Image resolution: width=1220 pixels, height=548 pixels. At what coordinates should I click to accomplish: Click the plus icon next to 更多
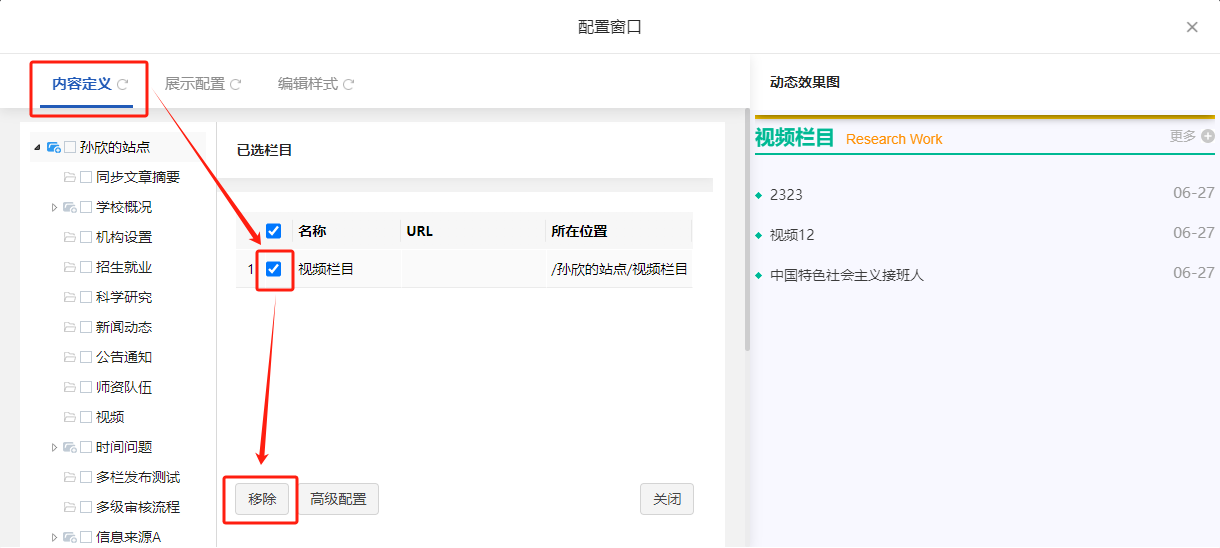click(x=1208, y=136)
